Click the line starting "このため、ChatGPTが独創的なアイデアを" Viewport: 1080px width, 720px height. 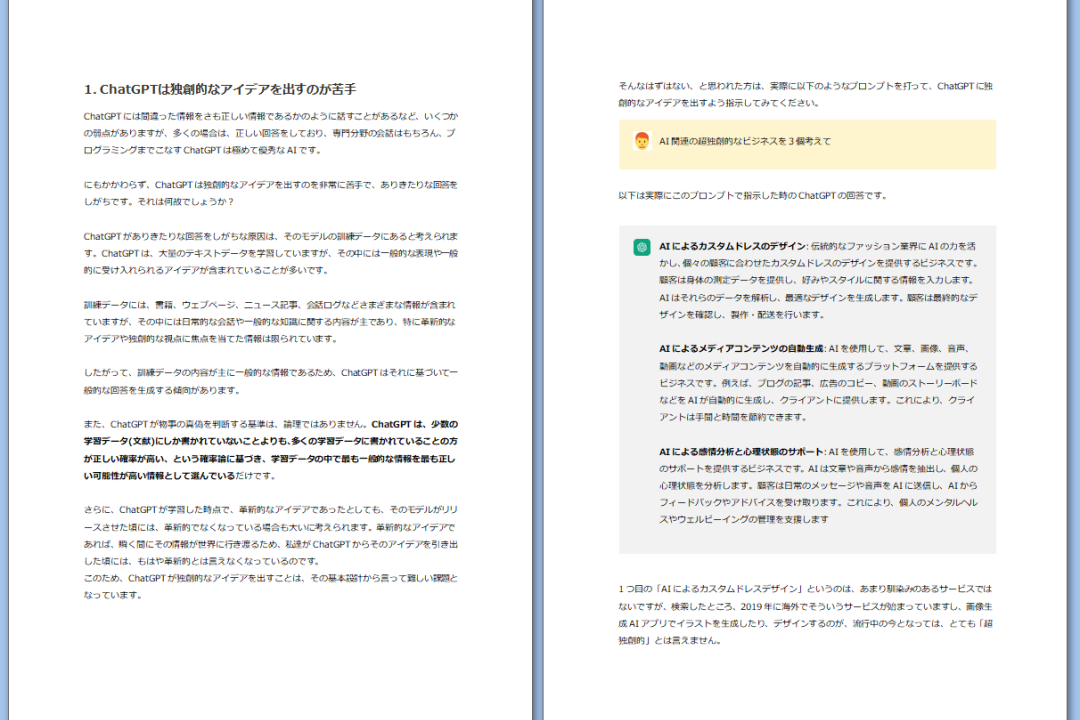(271, 578)
